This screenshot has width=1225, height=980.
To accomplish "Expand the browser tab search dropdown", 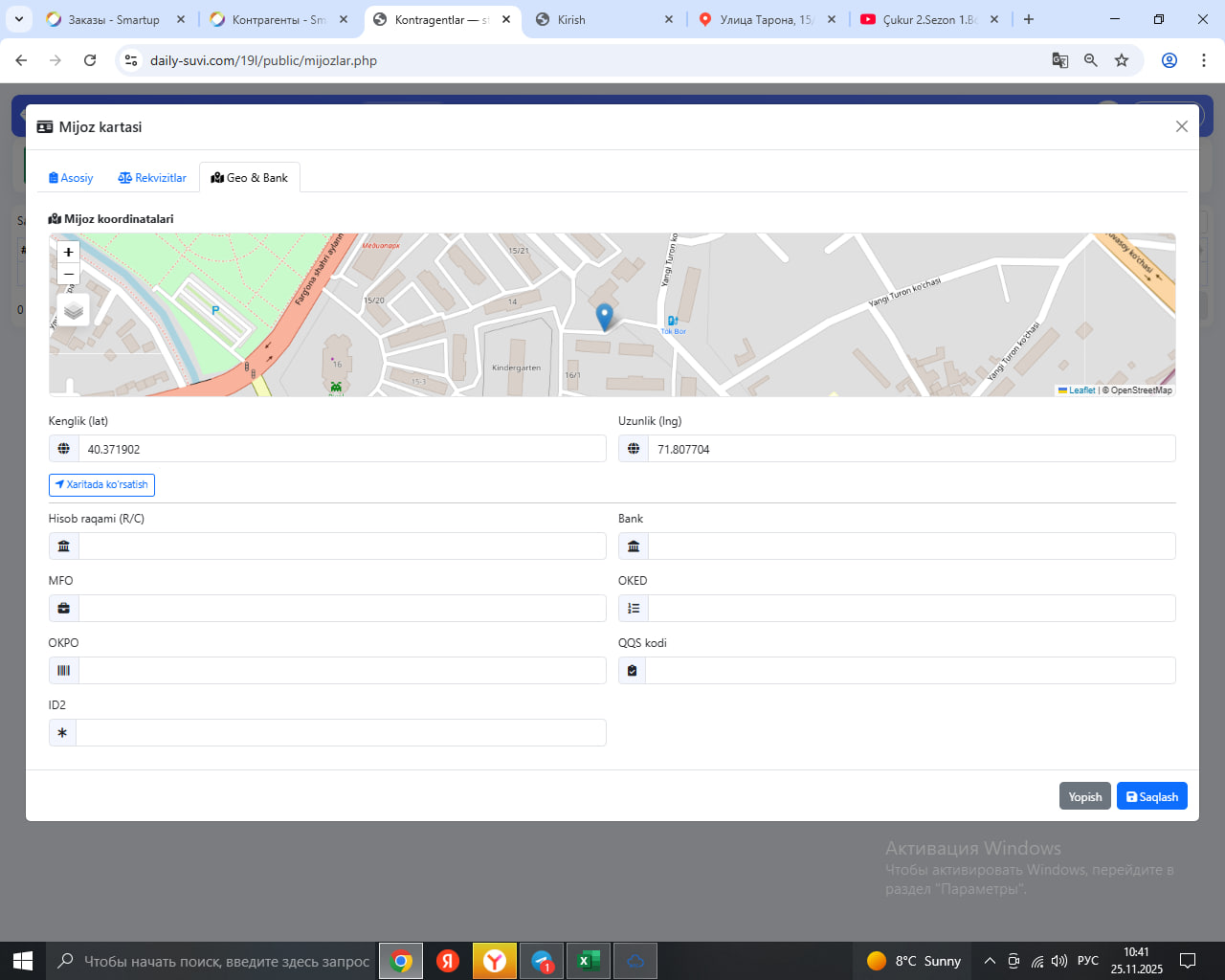I will tap(19, 19).
